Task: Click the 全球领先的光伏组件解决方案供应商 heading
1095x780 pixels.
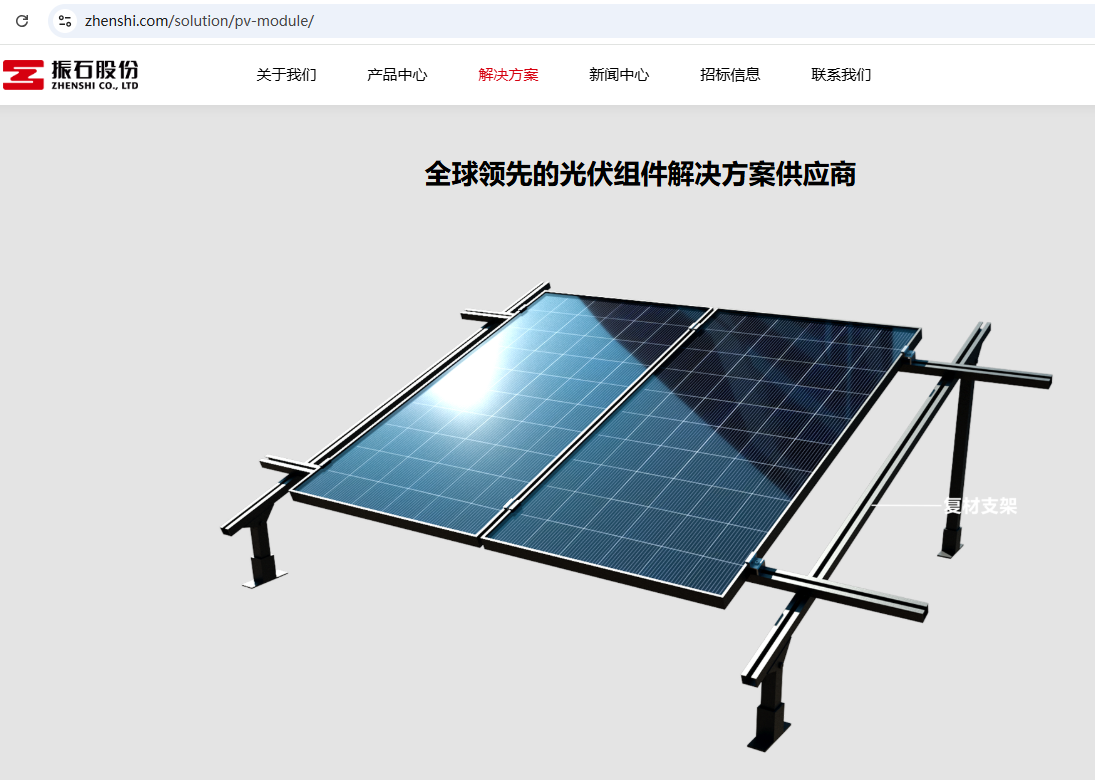Action: pyautogui.click(x=640, y=175)
